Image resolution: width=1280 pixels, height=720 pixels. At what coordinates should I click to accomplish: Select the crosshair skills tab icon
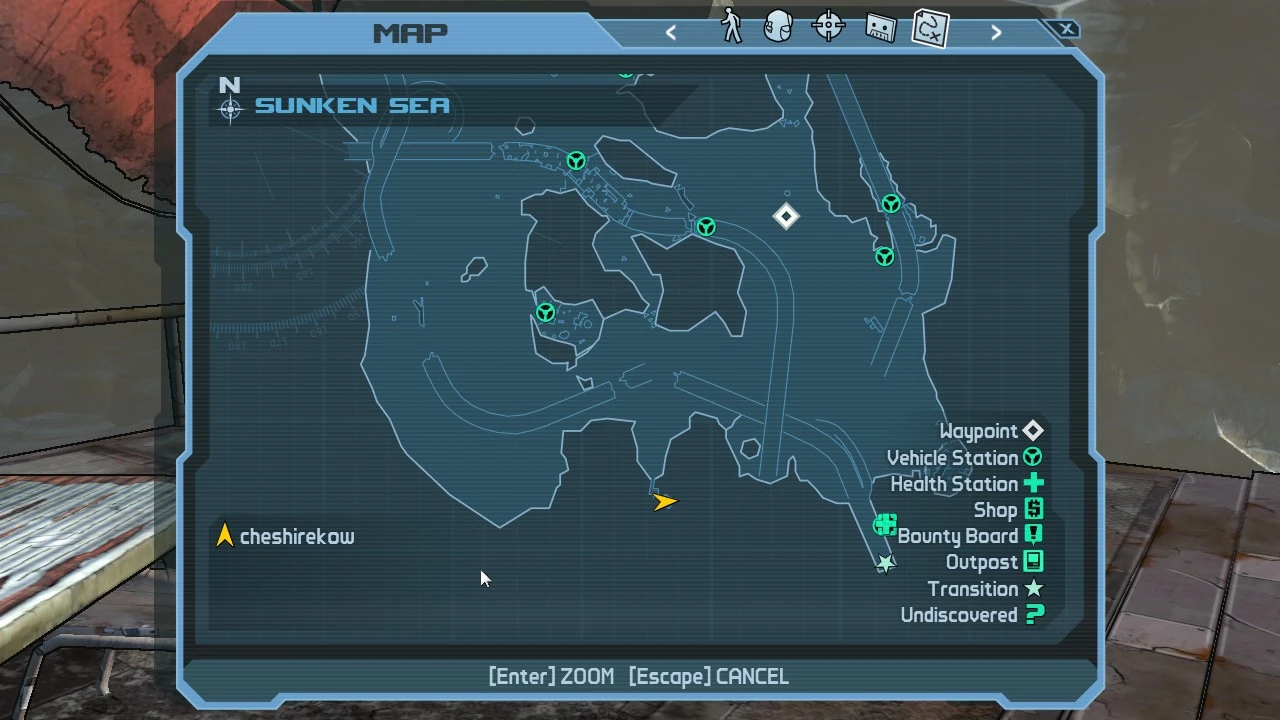tap(829, 27)
